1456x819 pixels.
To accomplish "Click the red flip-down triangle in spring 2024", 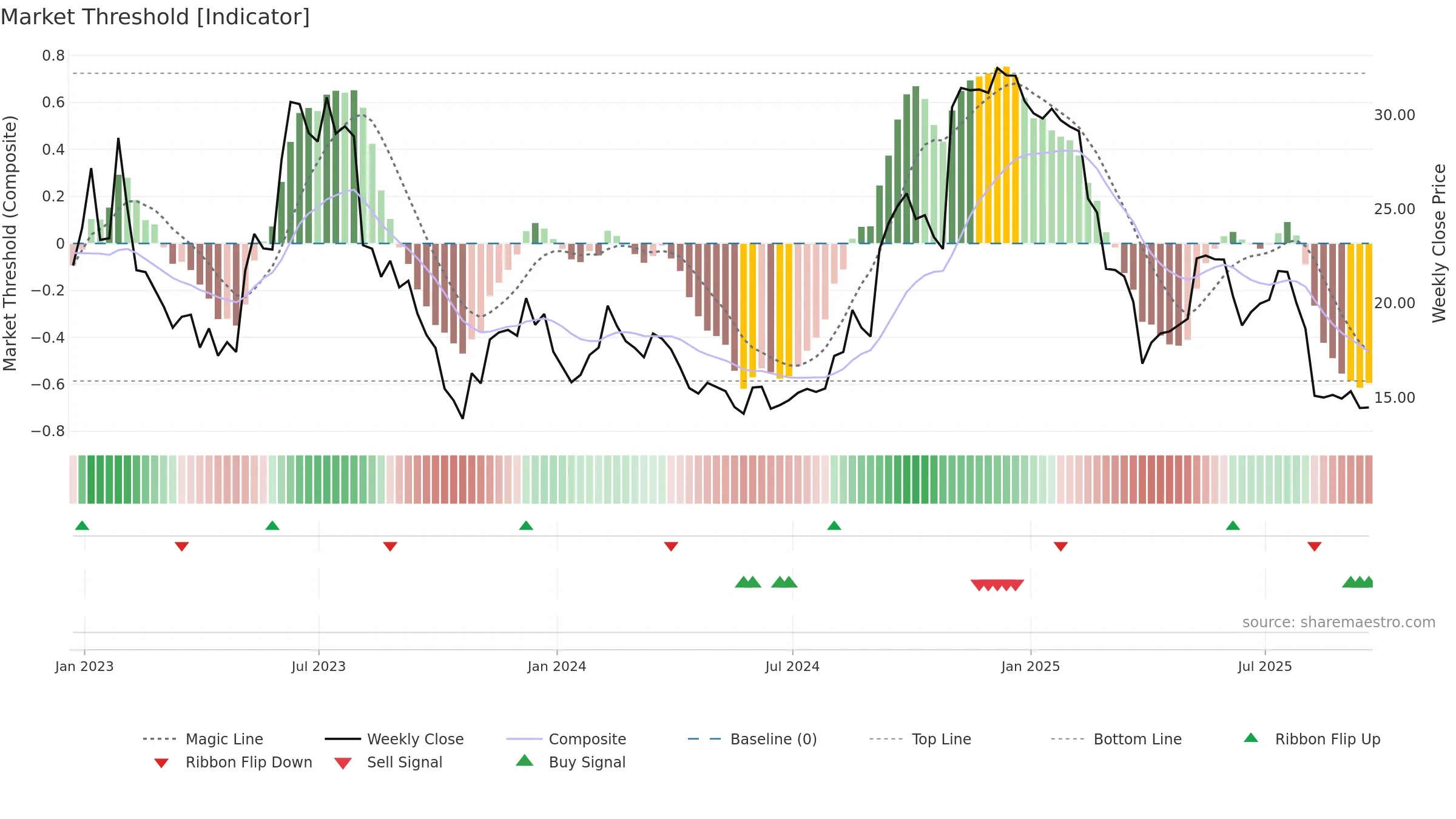I will [671, 547].
